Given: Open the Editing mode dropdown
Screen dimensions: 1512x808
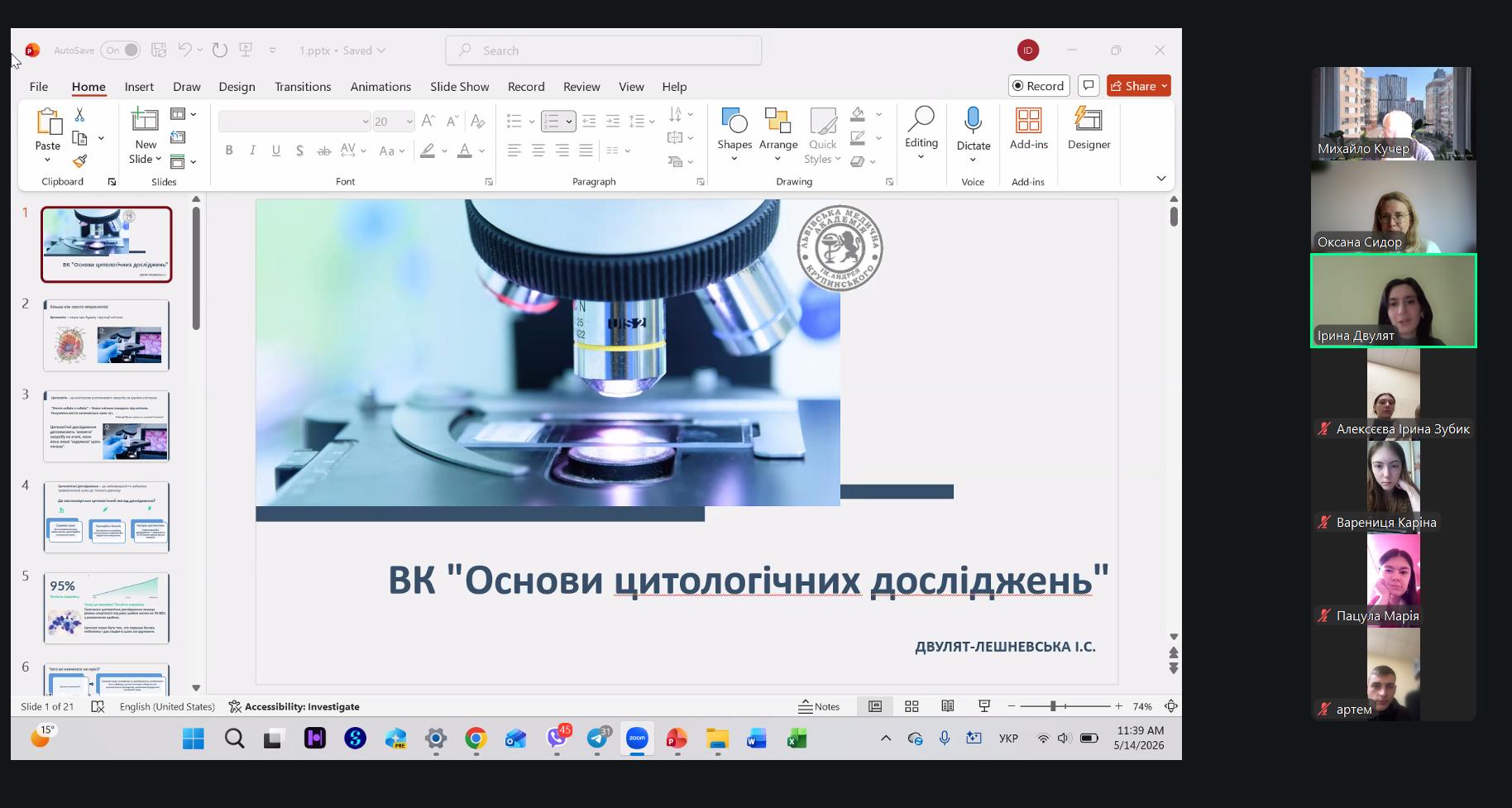Looking at the screenshot, I should [921, 132].
